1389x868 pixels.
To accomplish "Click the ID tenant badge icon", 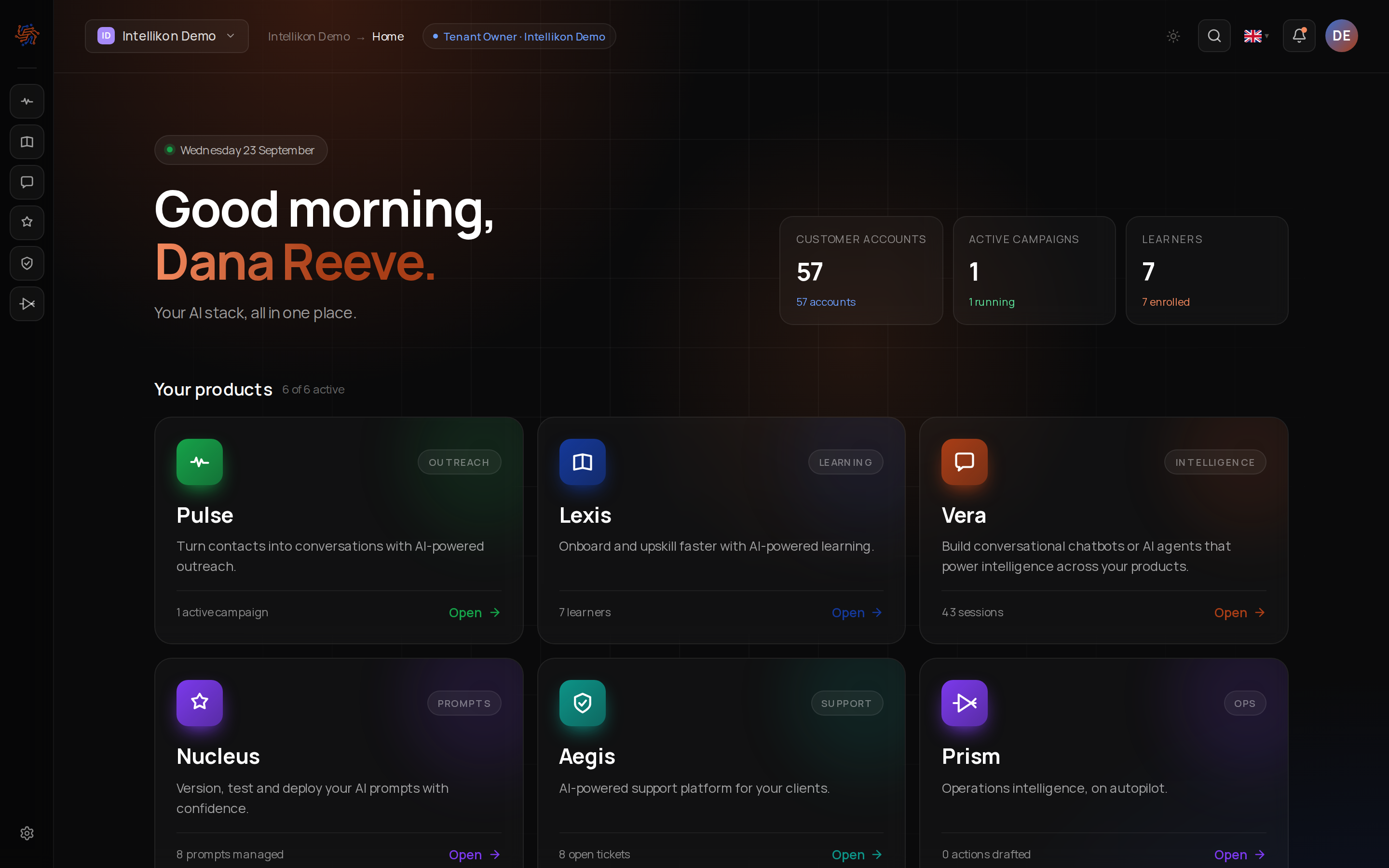I will tap(106, 36).
